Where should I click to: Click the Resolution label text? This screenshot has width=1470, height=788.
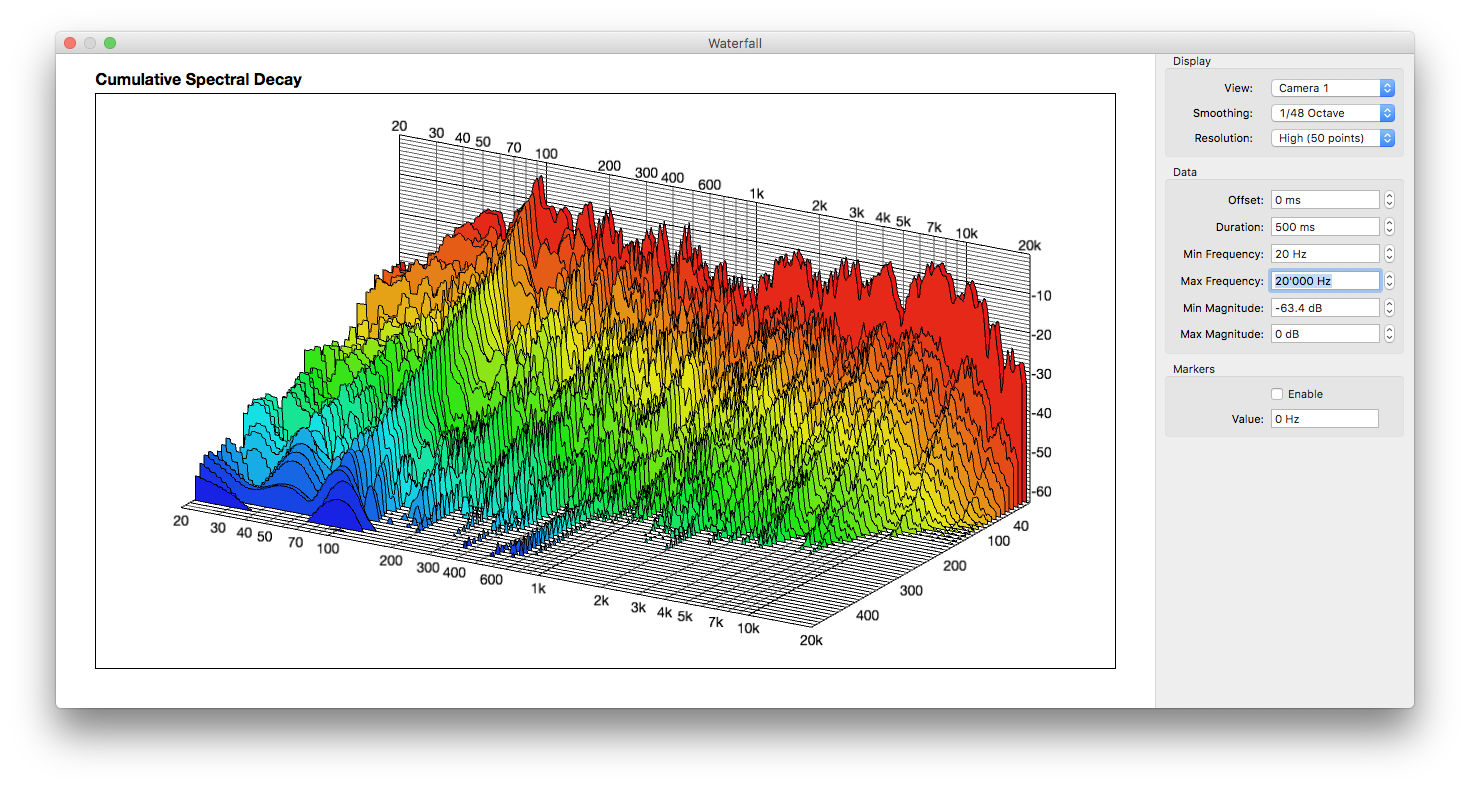point(1223,138)
